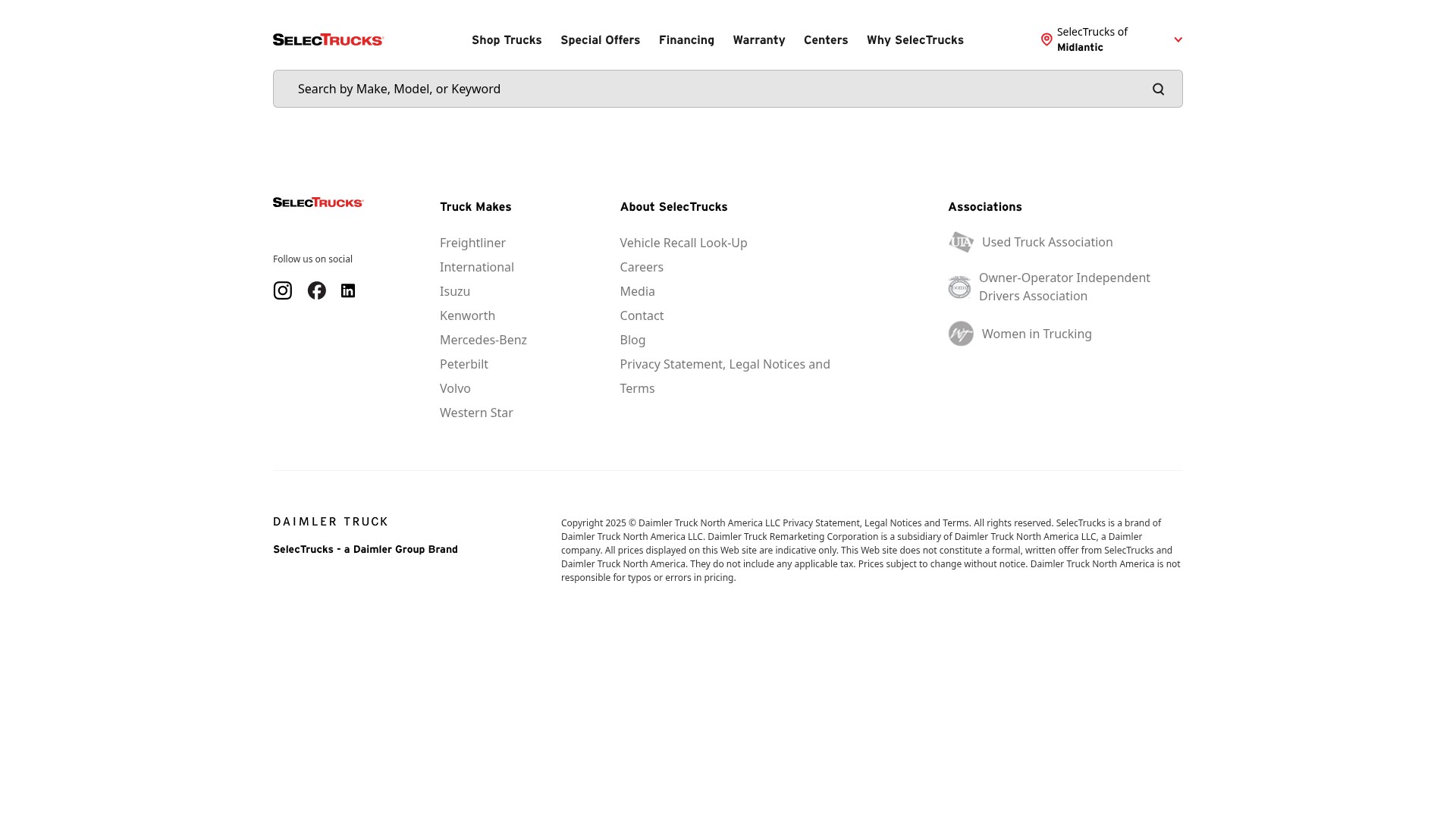Click the Follow us on social text
This screenshot has height=819, width=1456.
point(312,259)
